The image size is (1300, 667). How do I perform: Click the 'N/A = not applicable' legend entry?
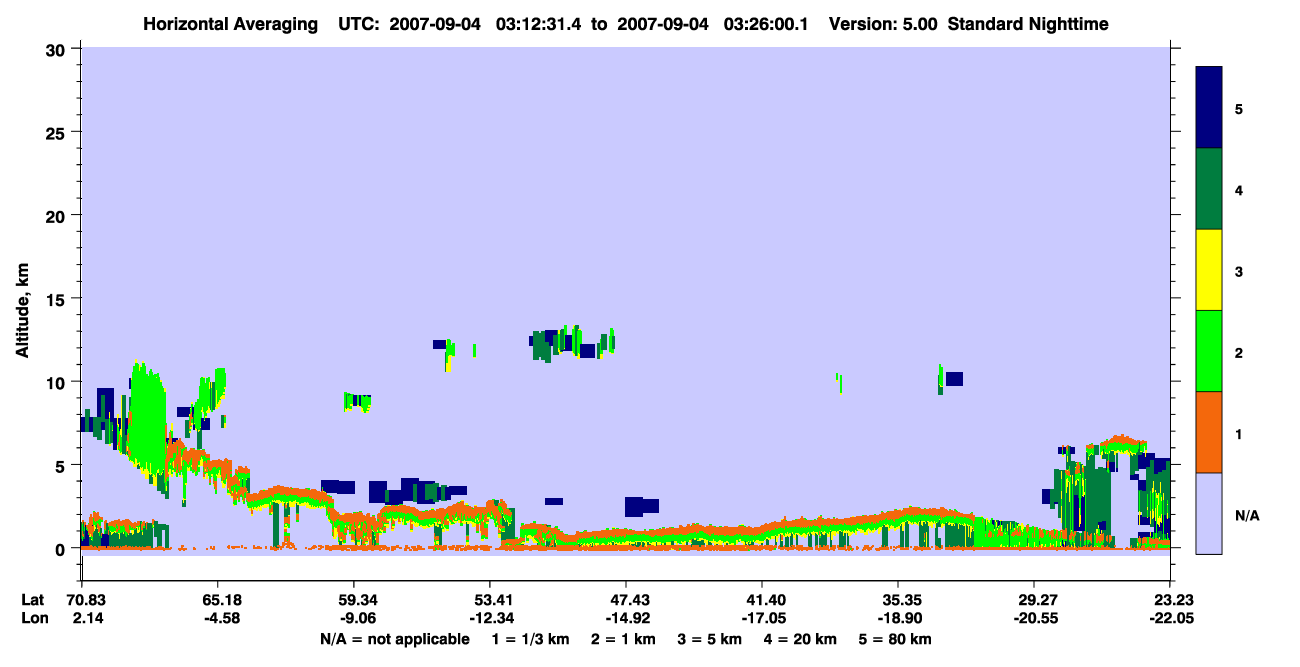(394, 639)
